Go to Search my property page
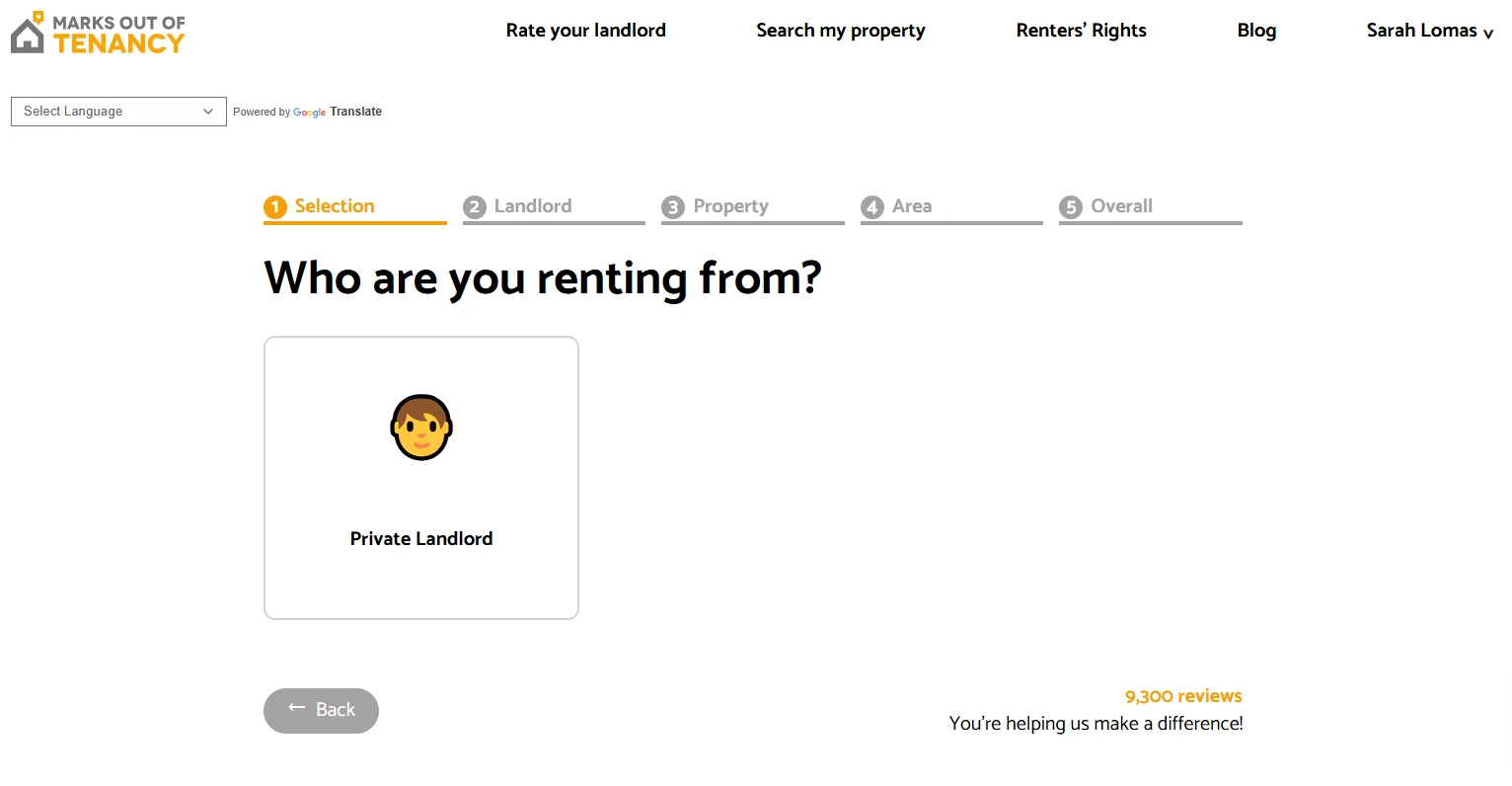 tap(840, 31)
